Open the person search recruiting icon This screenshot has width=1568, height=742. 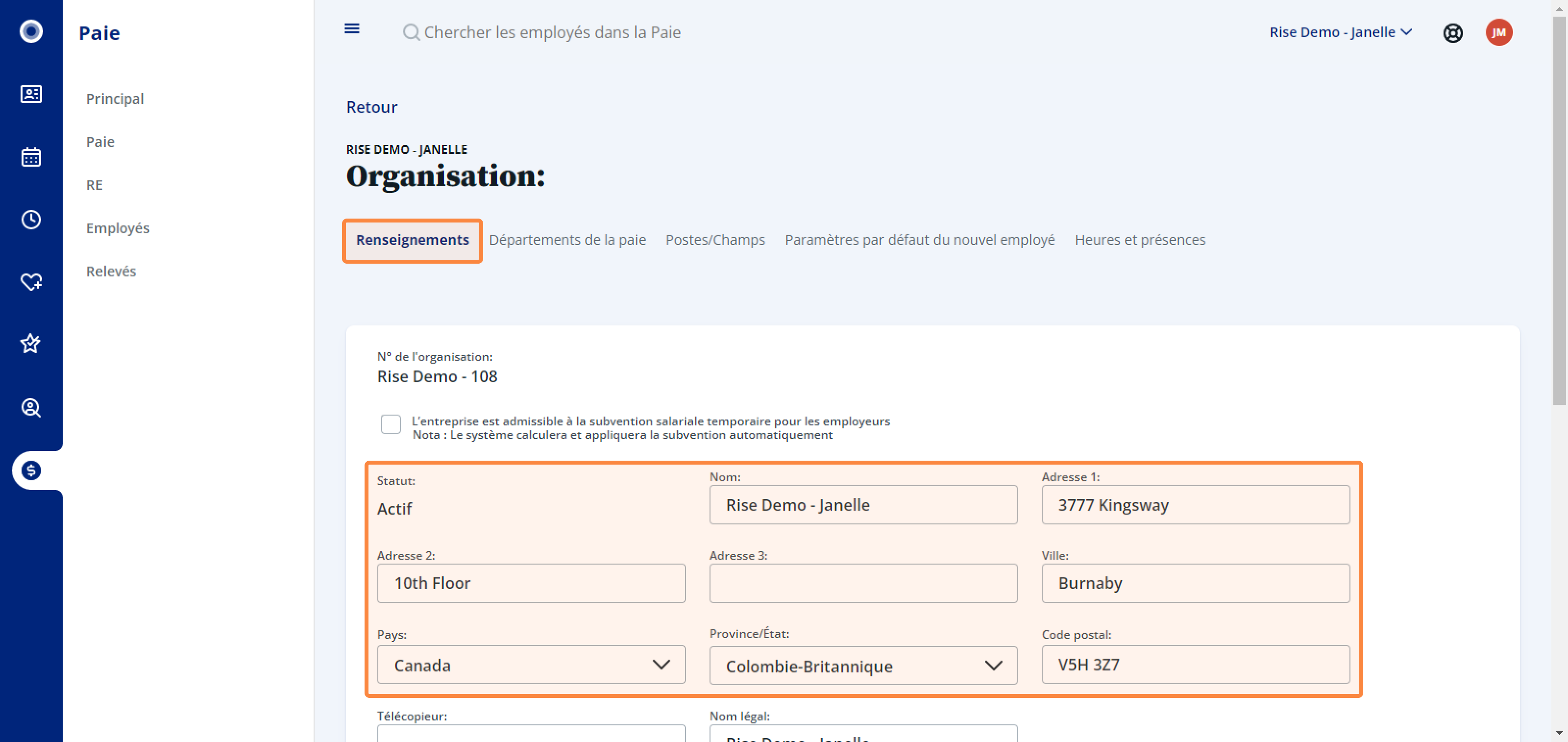31,407
